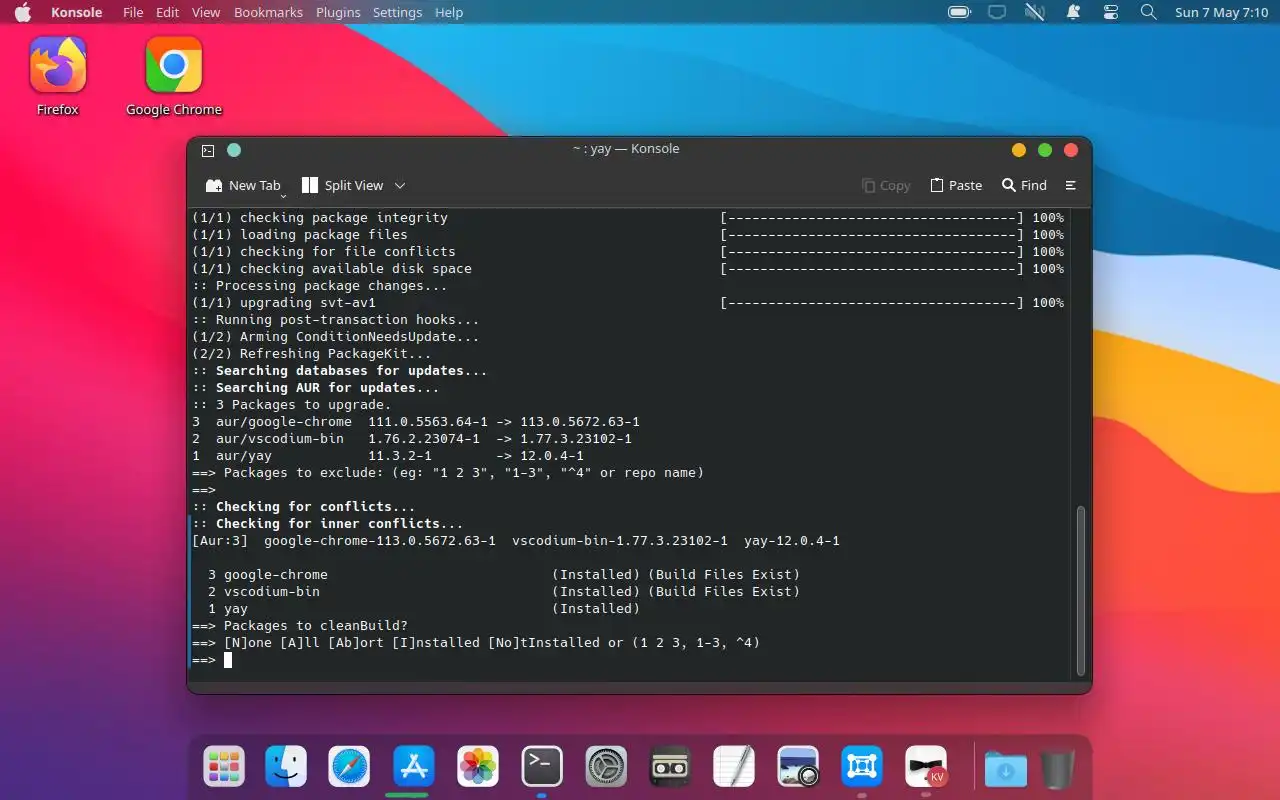Open the terminal icon in dock

[x=541, y=767]
